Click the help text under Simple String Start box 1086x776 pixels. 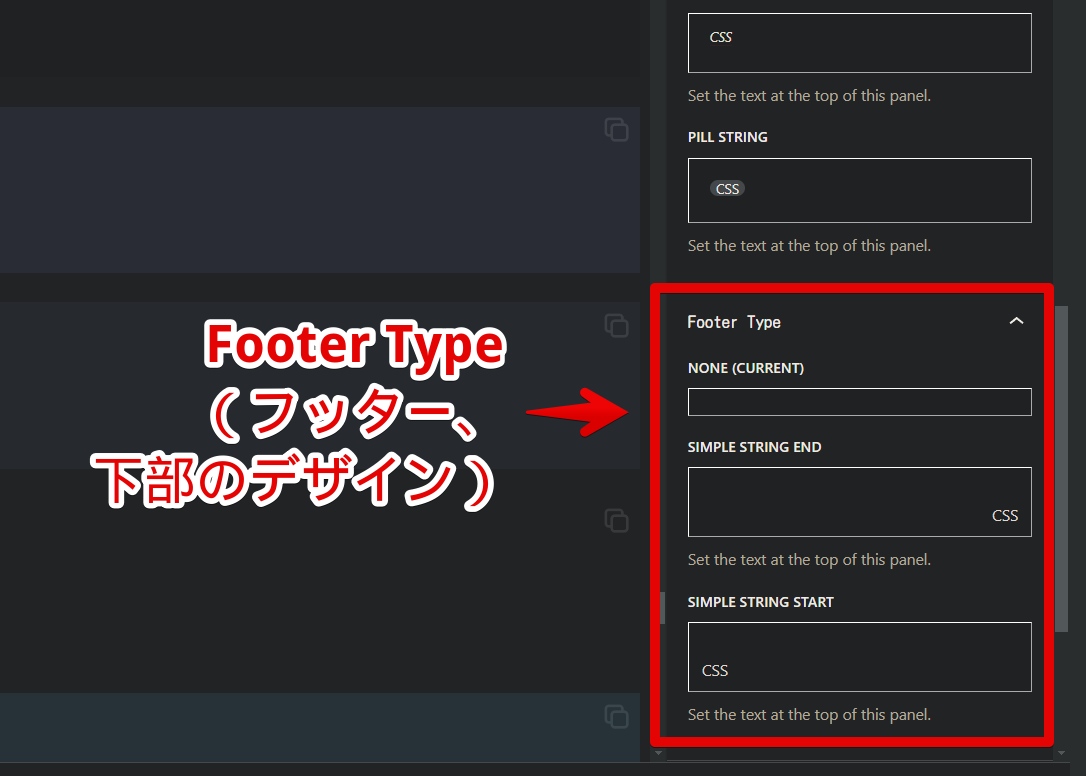(x=809, y=715)
